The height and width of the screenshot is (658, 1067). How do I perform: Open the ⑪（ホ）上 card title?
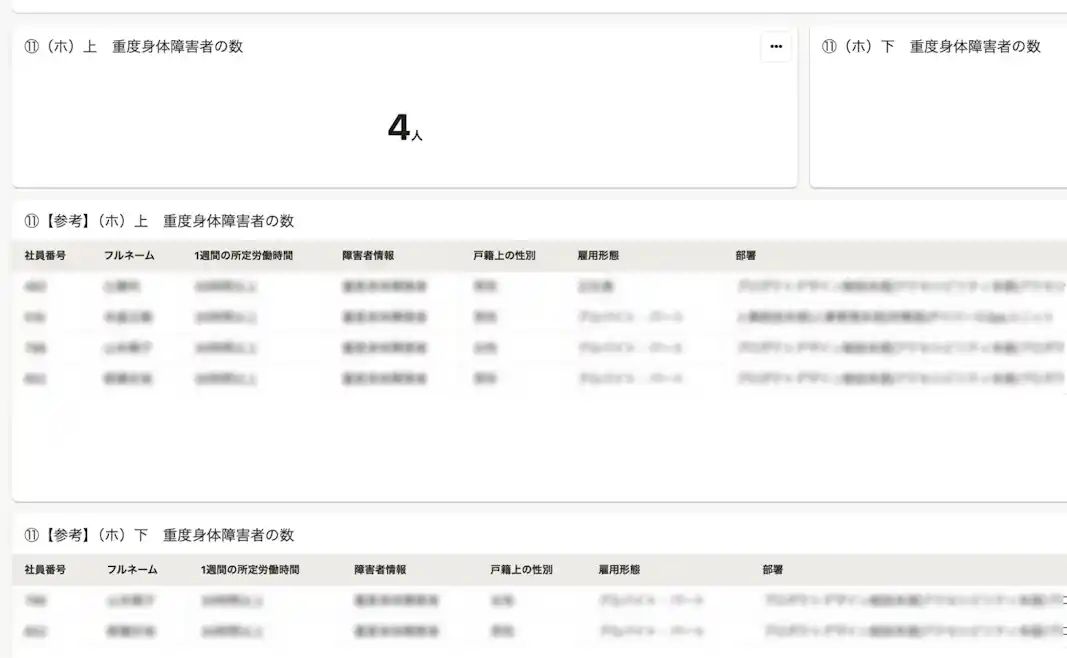[x=131, y=46]
